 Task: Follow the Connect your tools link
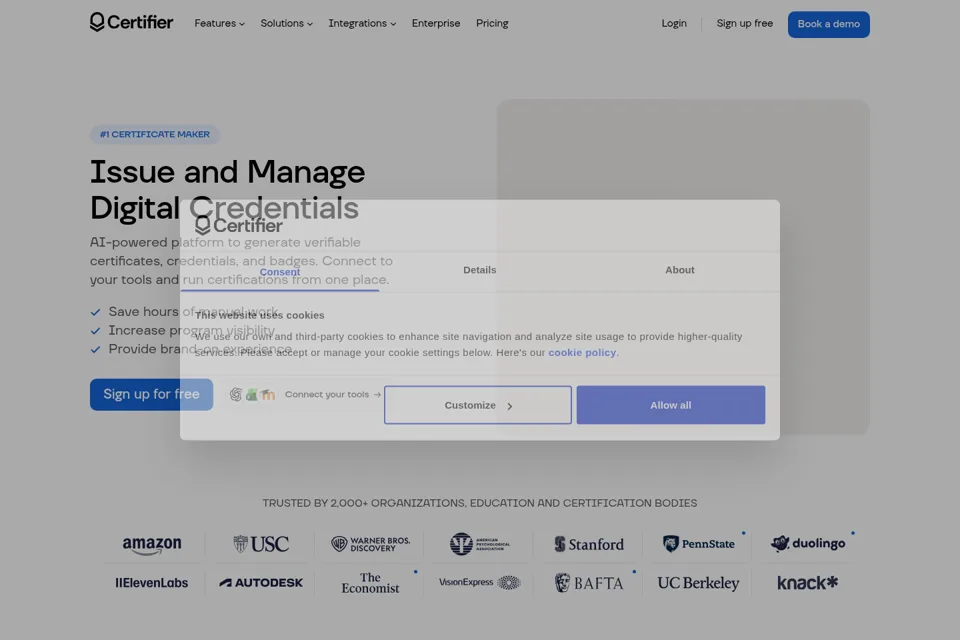click(332, 394)
